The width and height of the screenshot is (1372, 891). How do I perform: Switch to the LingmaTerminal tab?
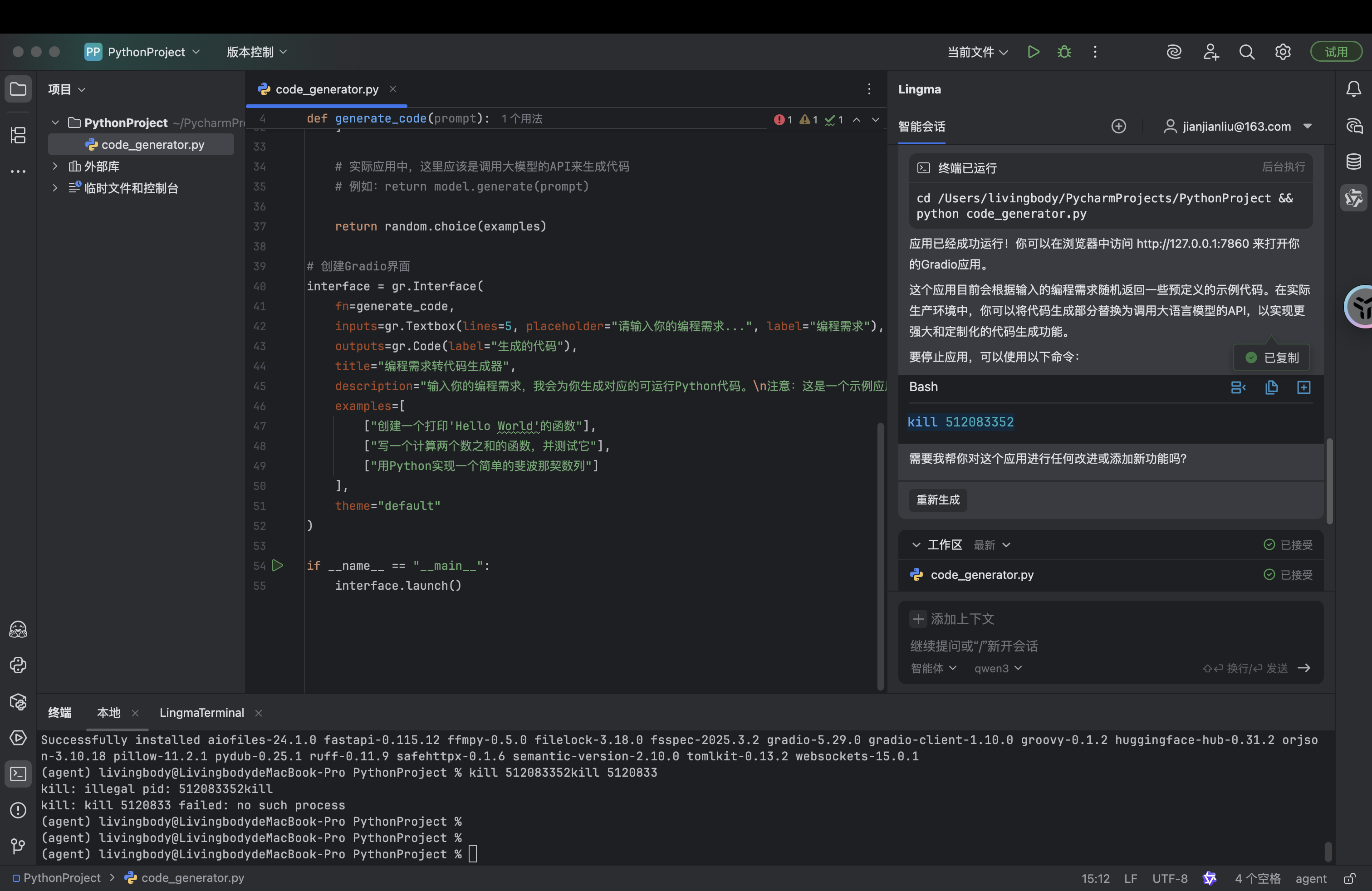(x=201, y=712)
